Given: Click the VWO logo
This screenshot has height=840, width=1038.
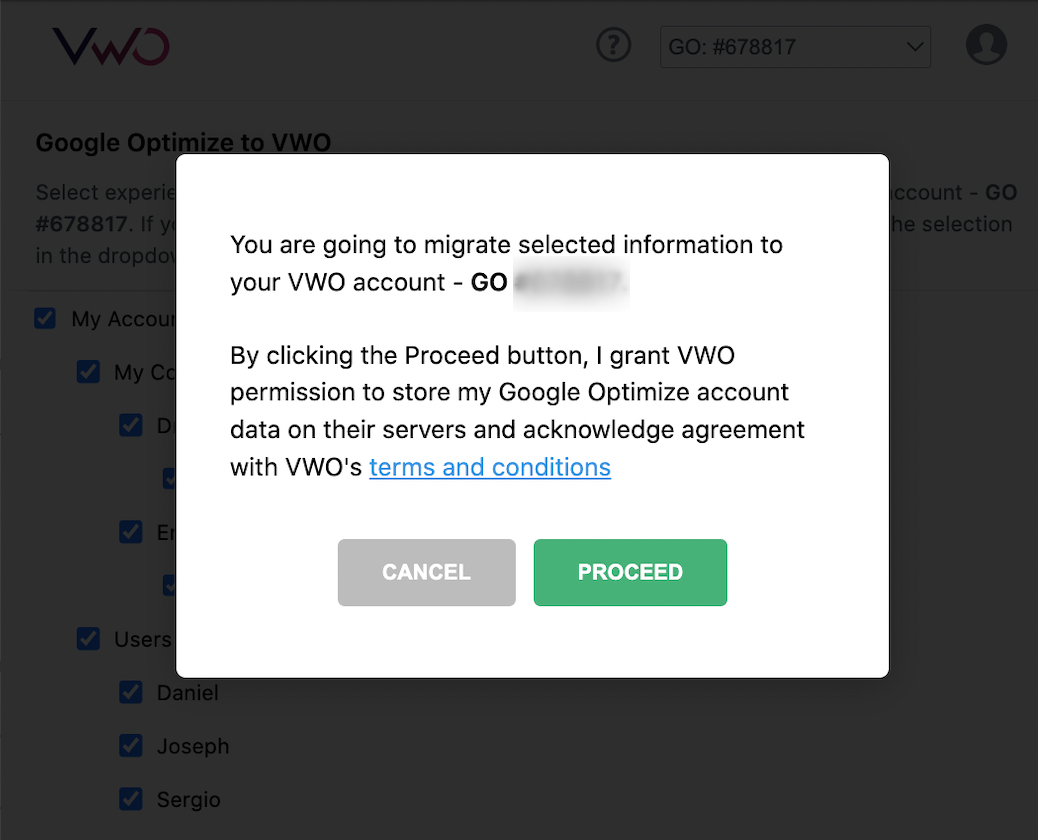Looking at the screenshot, I should click(111, 46).
